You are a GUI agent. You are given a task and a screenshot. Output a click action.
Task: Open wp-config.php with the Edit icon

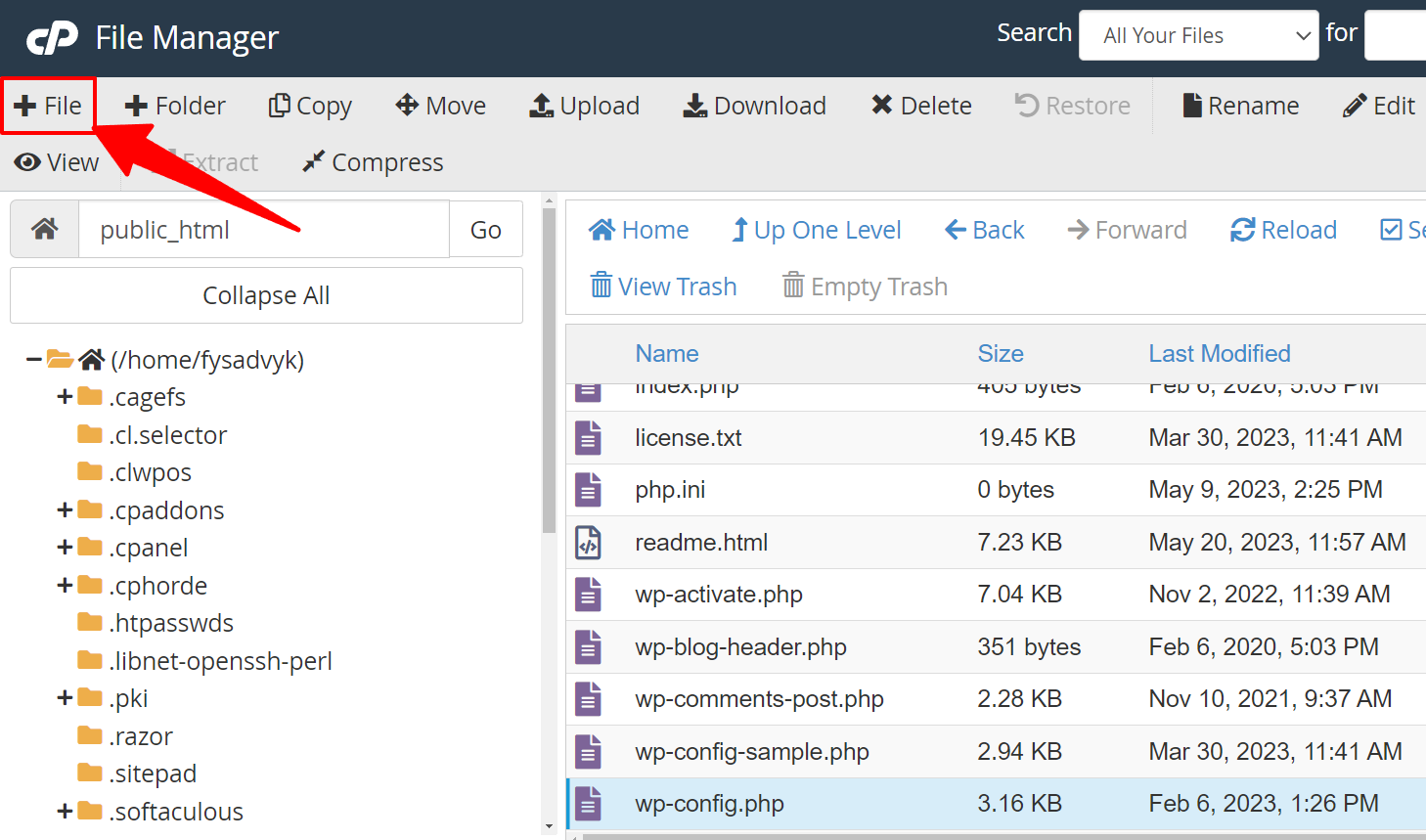pyautogui.click(x=1378, y=105)
